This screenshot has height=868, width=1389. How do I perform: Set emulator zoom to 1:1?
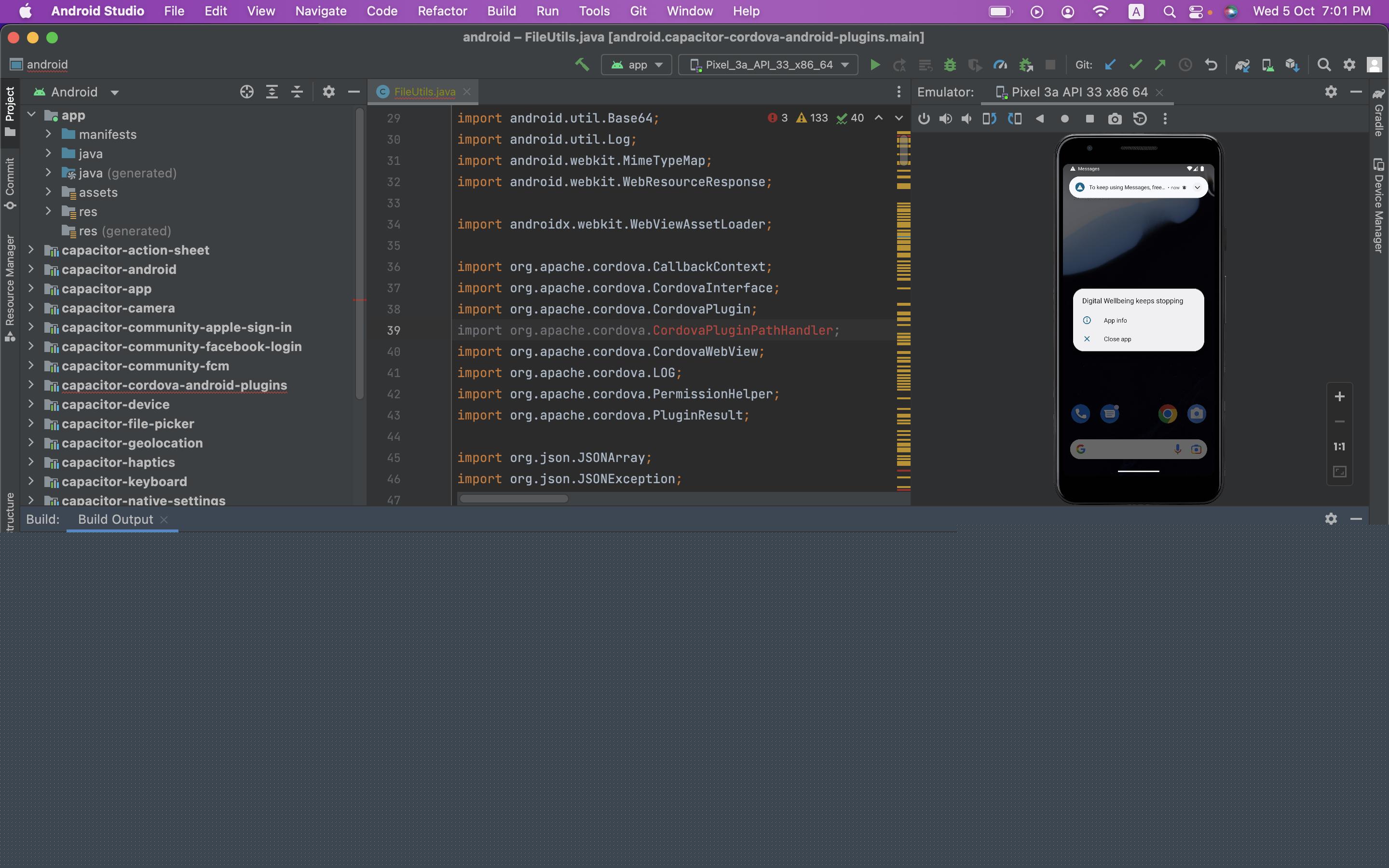(1339, 447)
